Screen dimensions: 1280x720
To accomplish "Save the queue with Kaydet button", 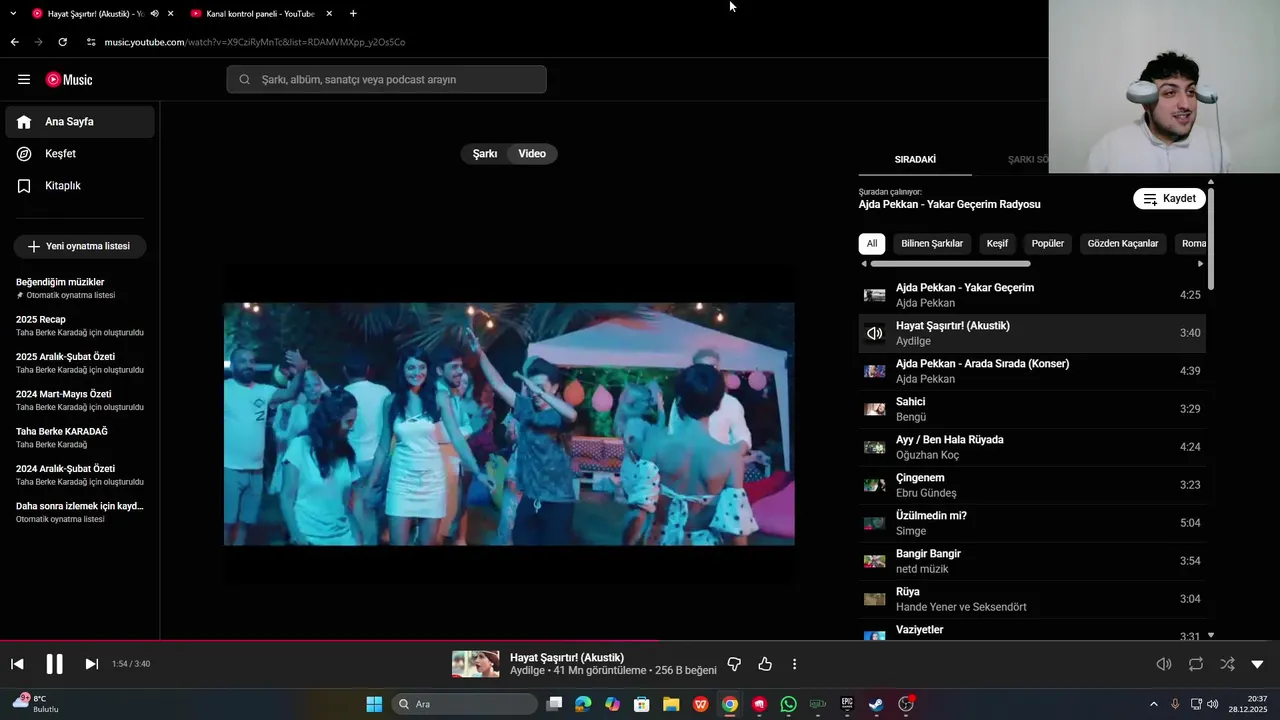I will click(1169, 199).
